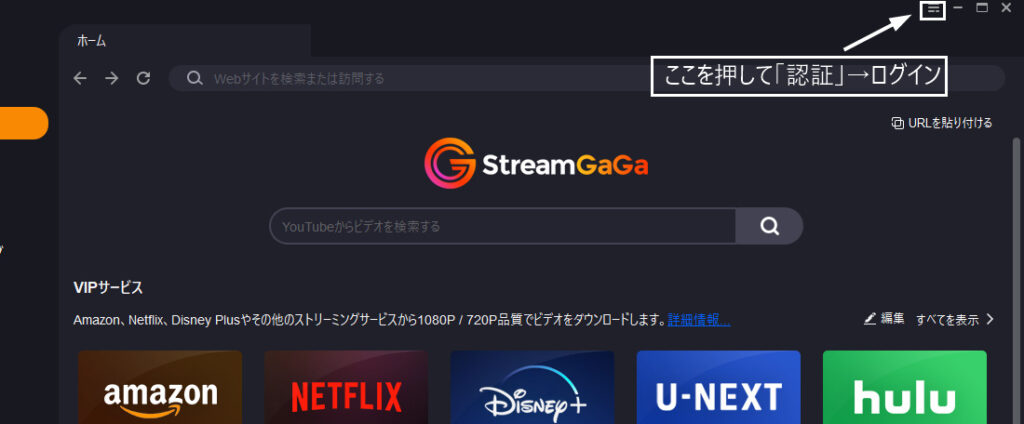Click すべてを表示 to show all services

(x=947, y=319)
